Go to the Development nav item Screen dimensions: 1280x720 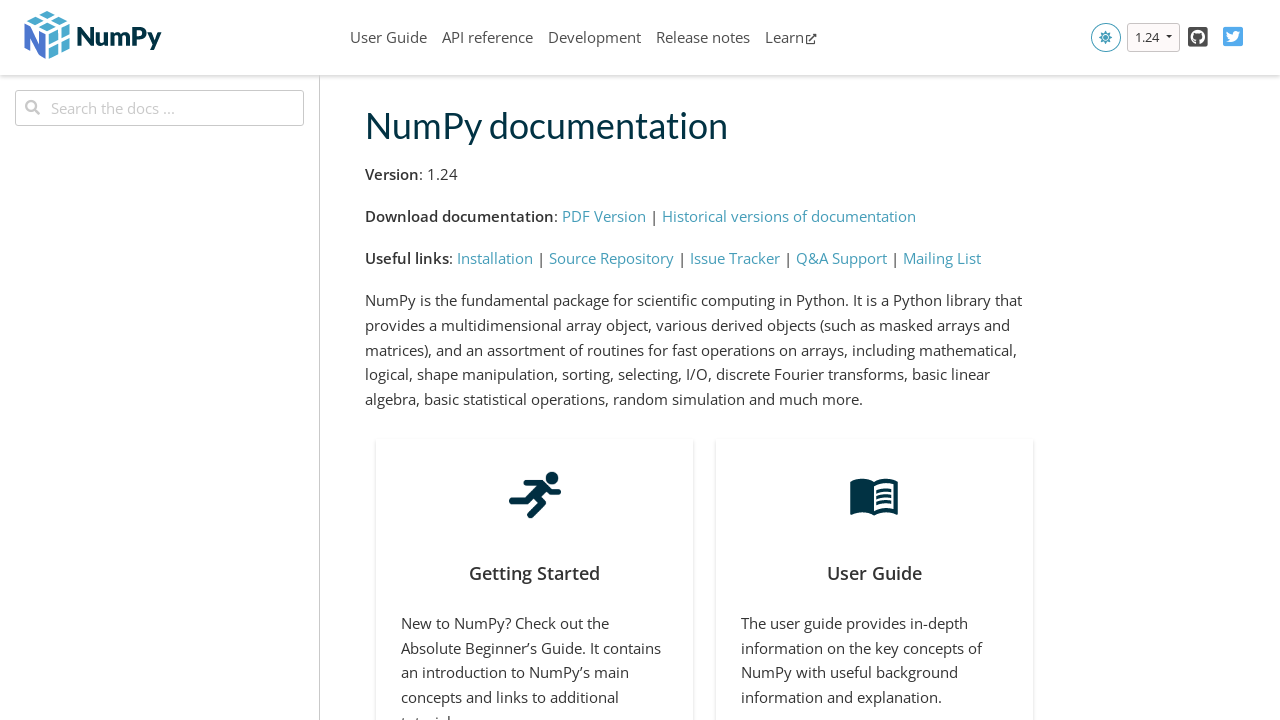[x=594, y=37]
